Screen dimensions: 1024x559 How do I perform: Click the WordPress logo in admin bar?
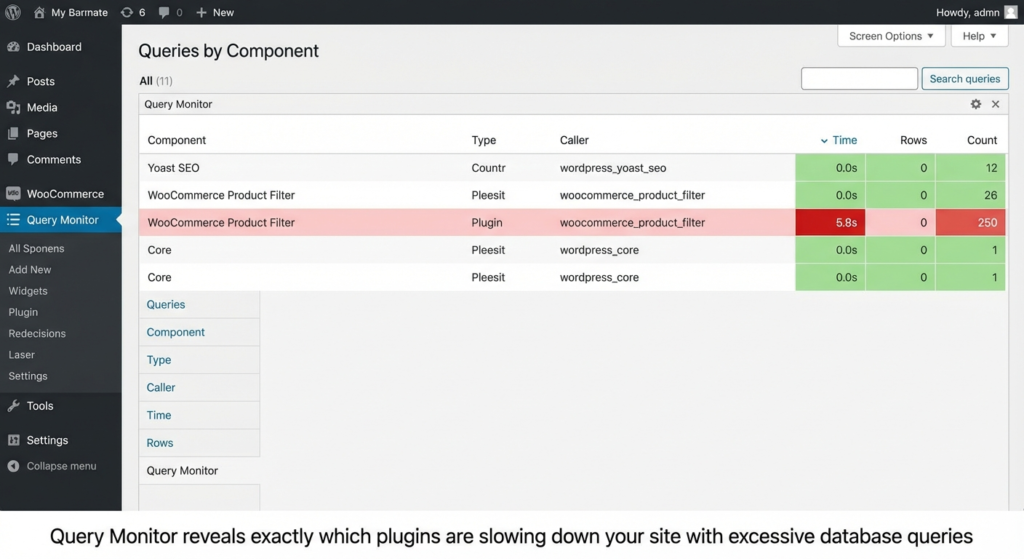[x=13, y=12]
